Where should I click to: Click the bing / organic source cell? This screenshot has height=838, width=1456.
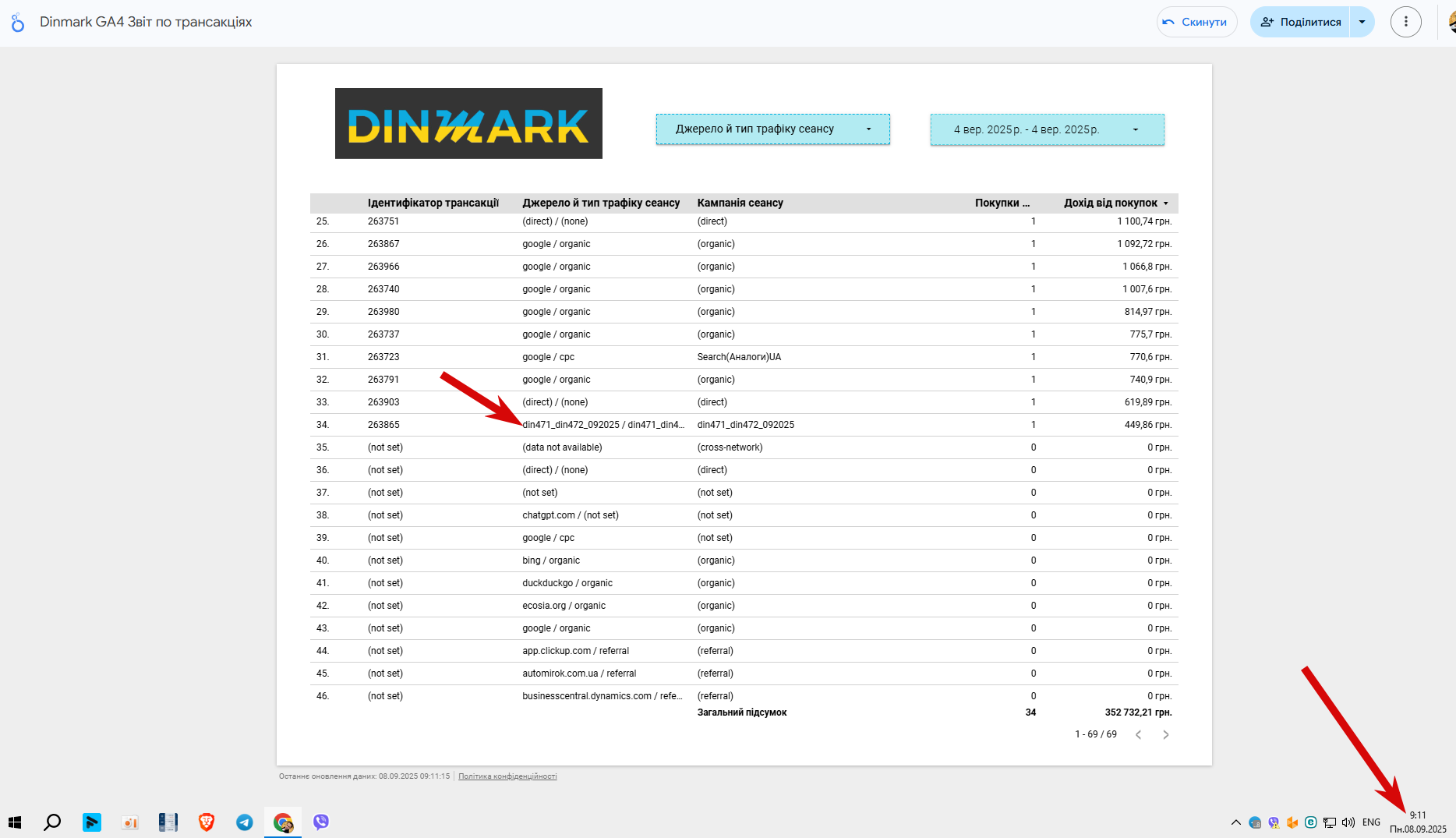tap(551, 560)
